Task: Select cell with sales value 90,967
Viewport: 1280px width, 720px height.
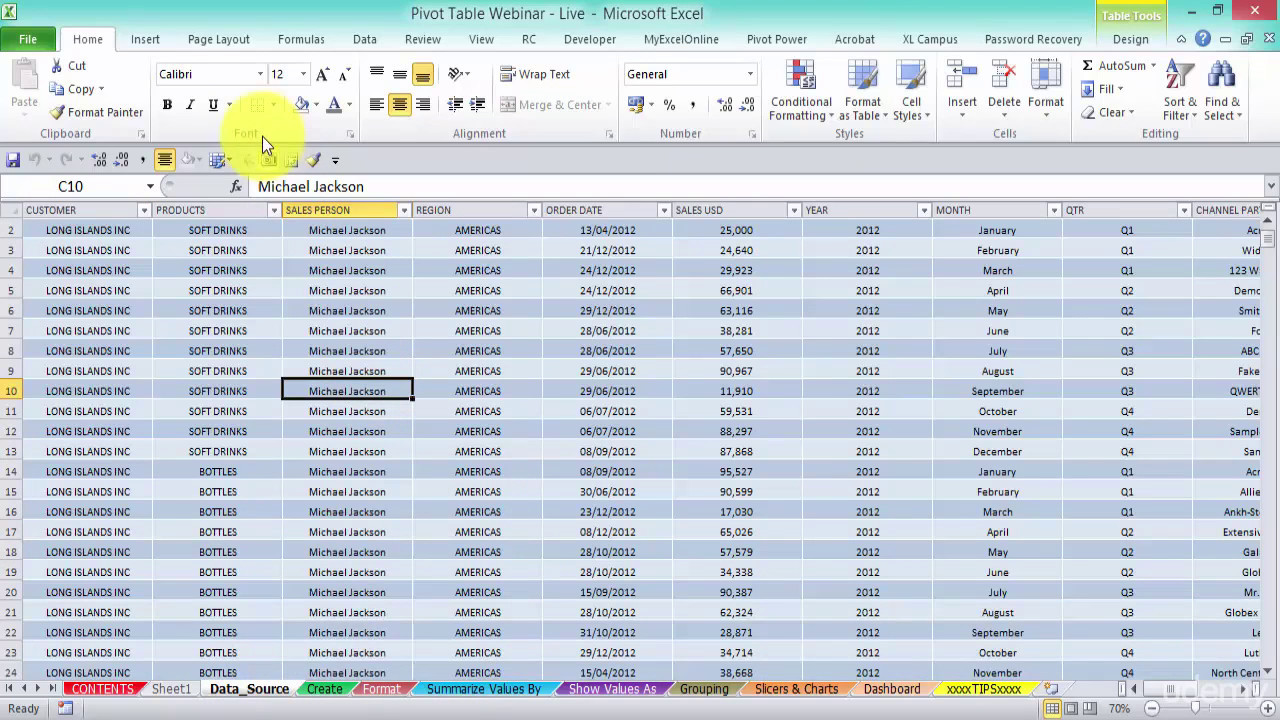Action: [737, 371]
